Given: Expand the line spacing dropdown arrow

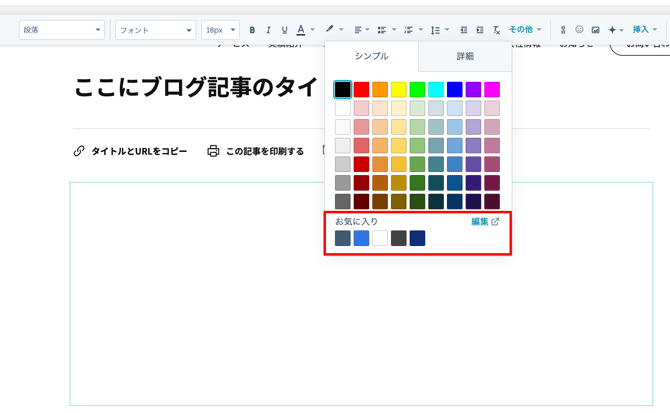Looking at the screenshot, I should [x=447, y=29].
